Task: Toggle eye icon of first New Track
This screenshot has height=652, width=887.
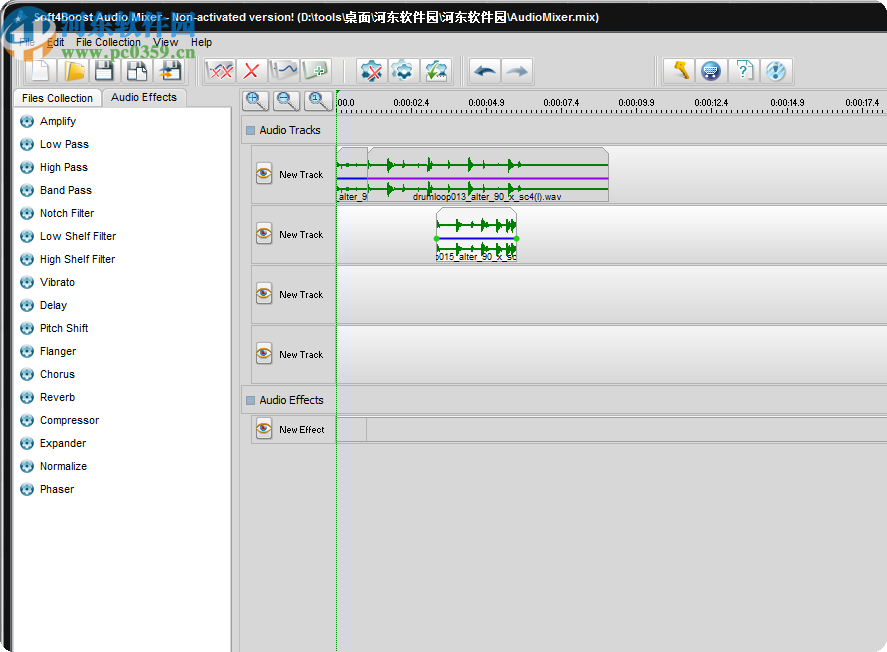Action: point(264,174)
